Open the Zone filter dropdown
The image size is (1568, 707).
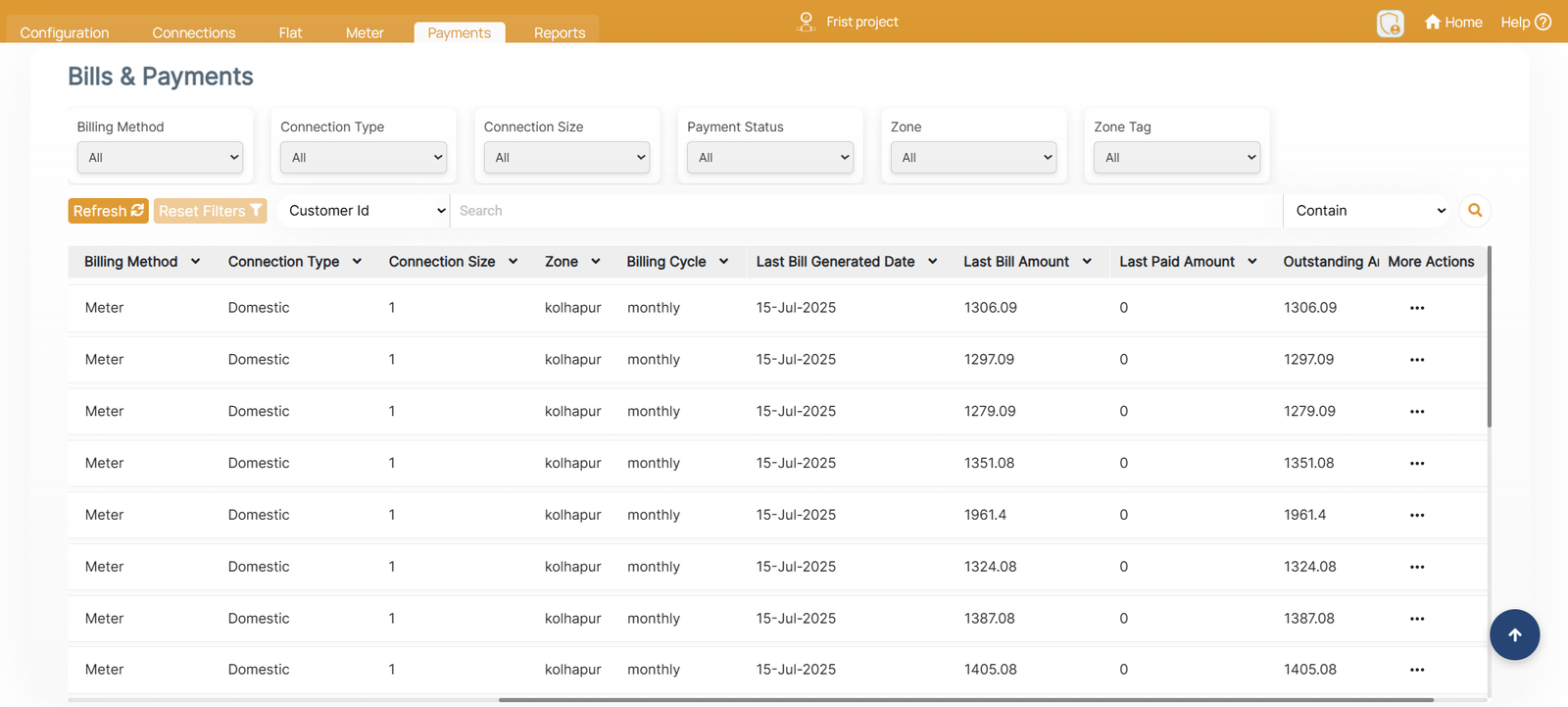[973, 157]
